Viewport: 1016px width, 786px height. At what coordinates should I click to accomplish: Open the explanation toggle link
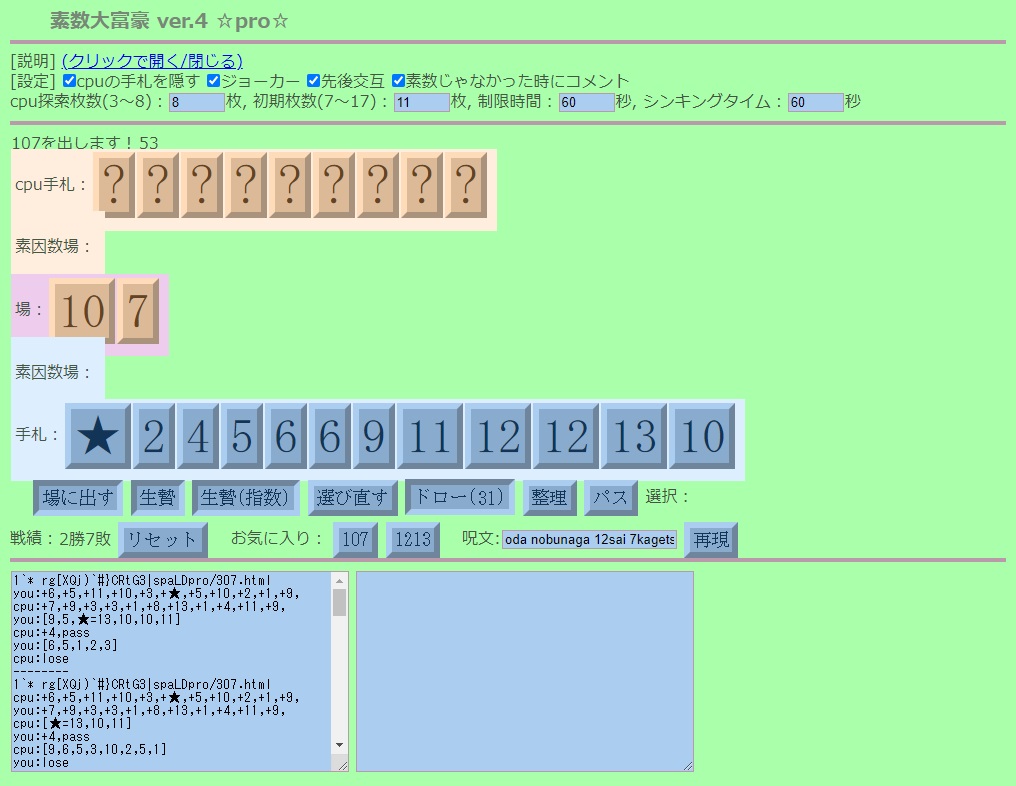coord(152,61)
